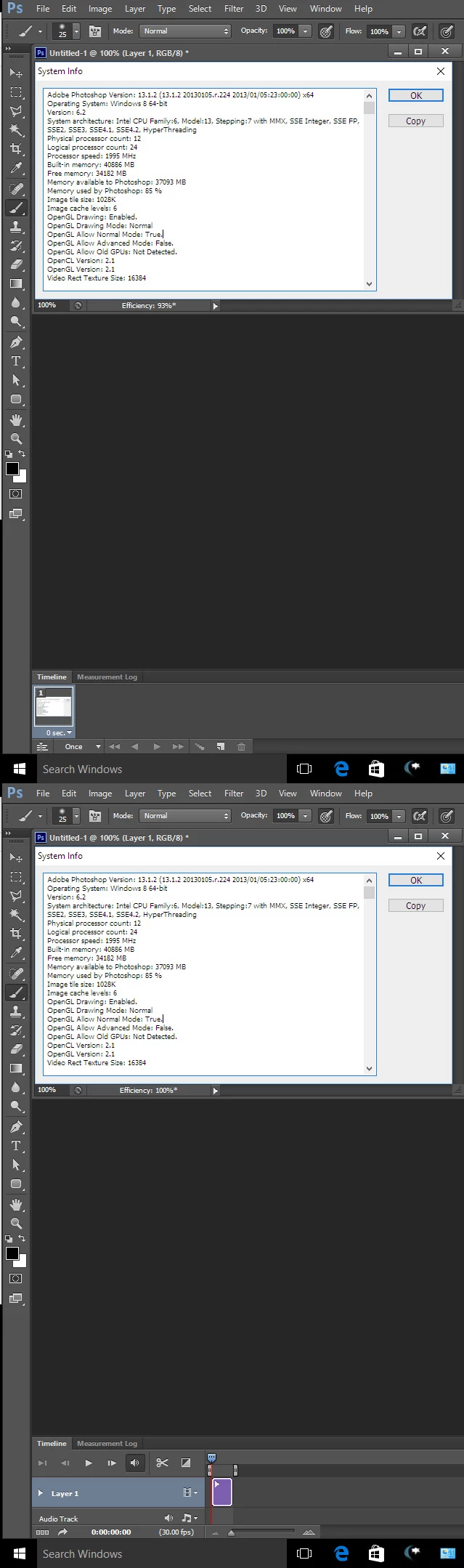The image size is (464, 1568).
Task: Open the brush preset picker in the 100% efficiency window
Action: pos(76,816)
